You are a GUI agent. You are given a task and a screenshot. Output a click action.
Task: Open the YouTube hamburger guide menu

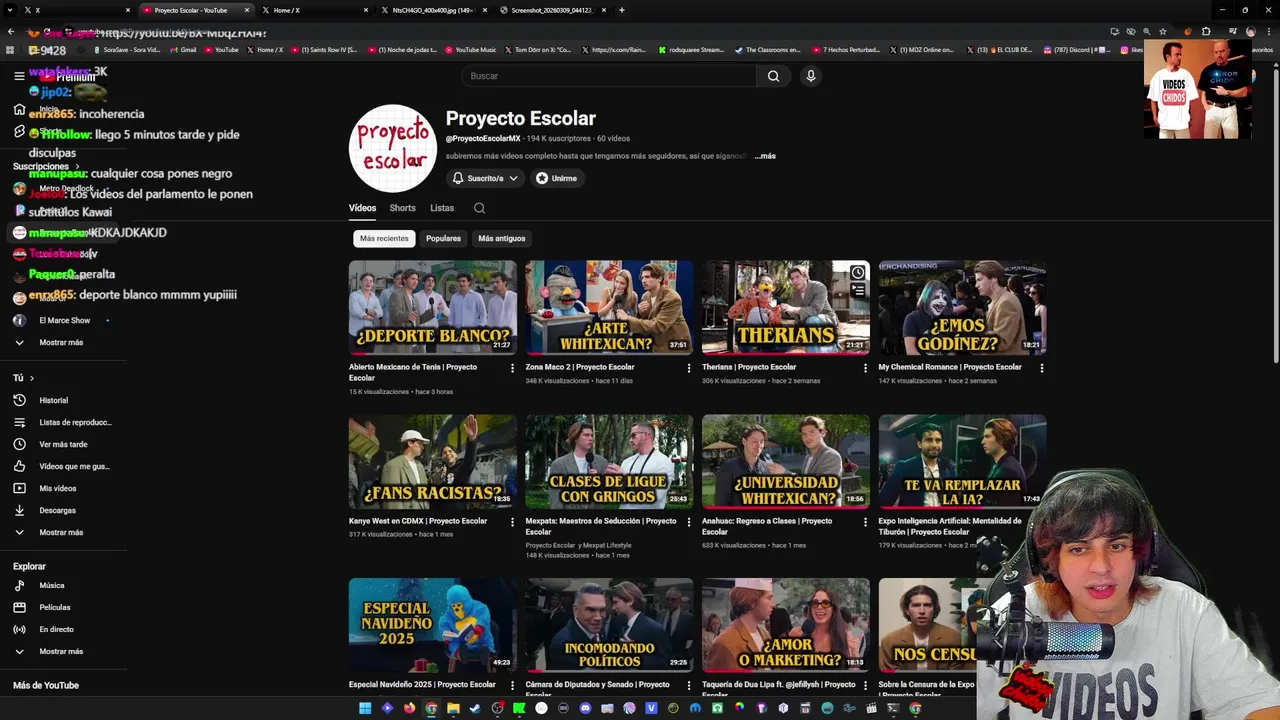19,76
